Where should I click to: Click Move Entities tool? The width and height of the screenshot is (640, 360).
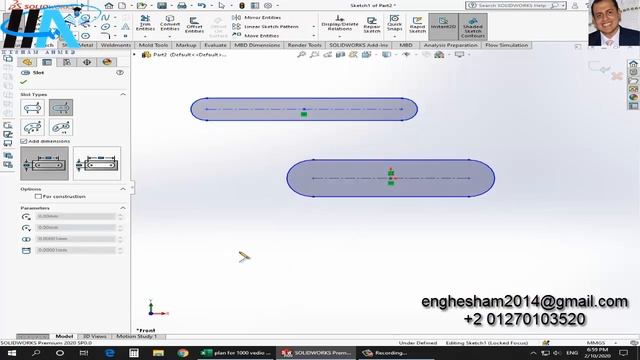(256, 36)
